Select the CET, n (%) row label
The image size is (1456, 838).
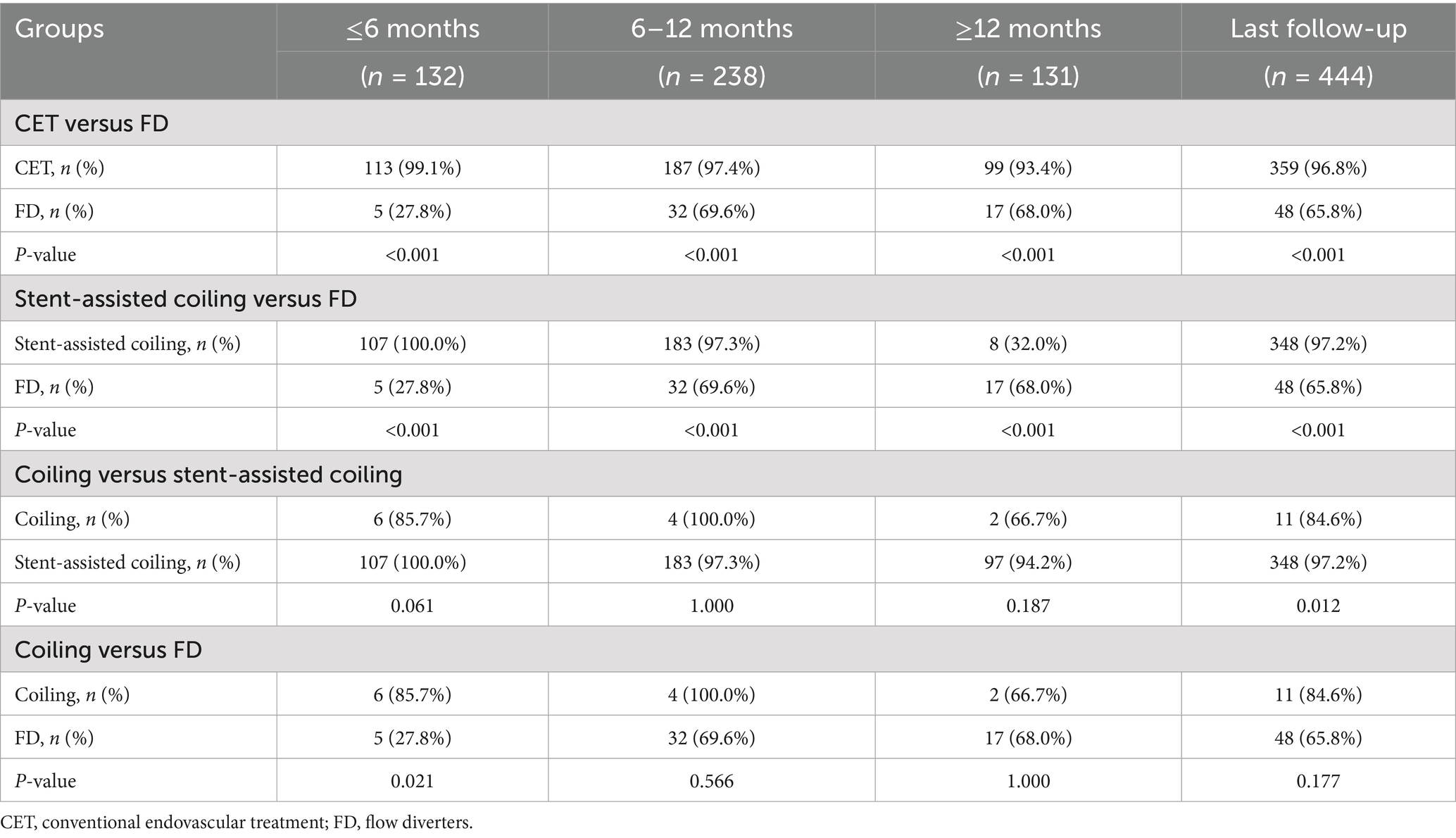point(60,168)
